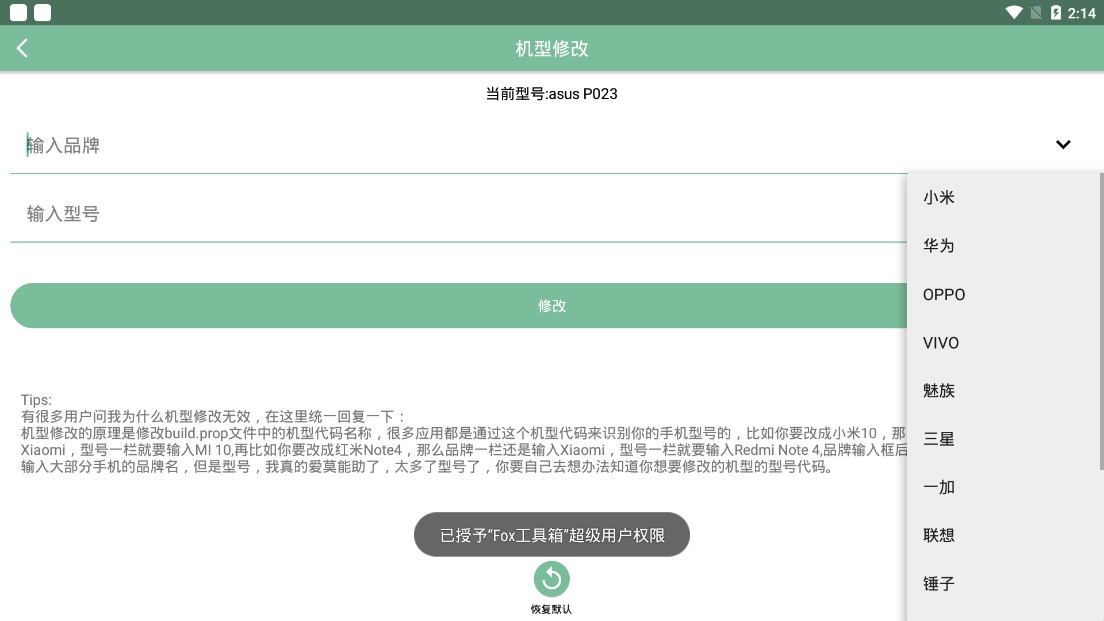This screenshot has height=621, width=1104.
Task: Select 一加 in the brand list
Action: 1005,487
